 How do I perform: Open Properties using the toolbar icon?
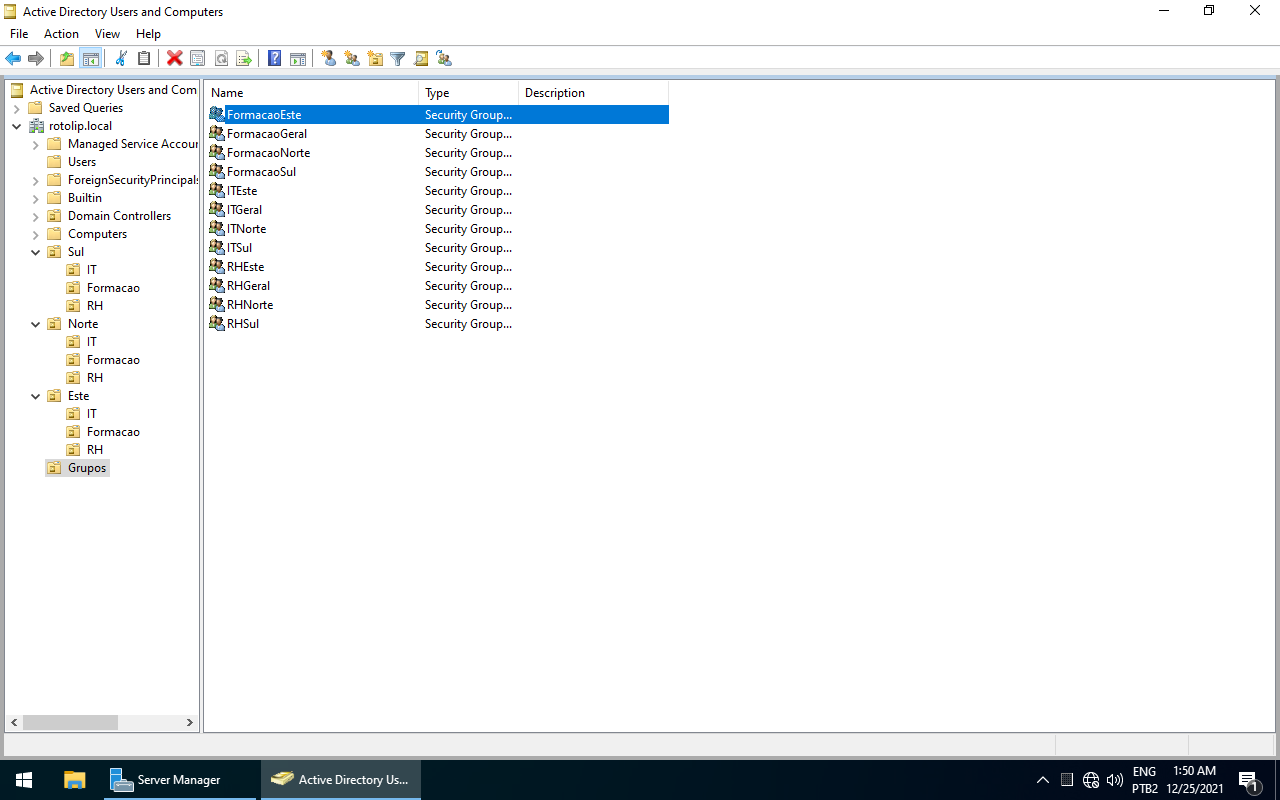(198, 59)
